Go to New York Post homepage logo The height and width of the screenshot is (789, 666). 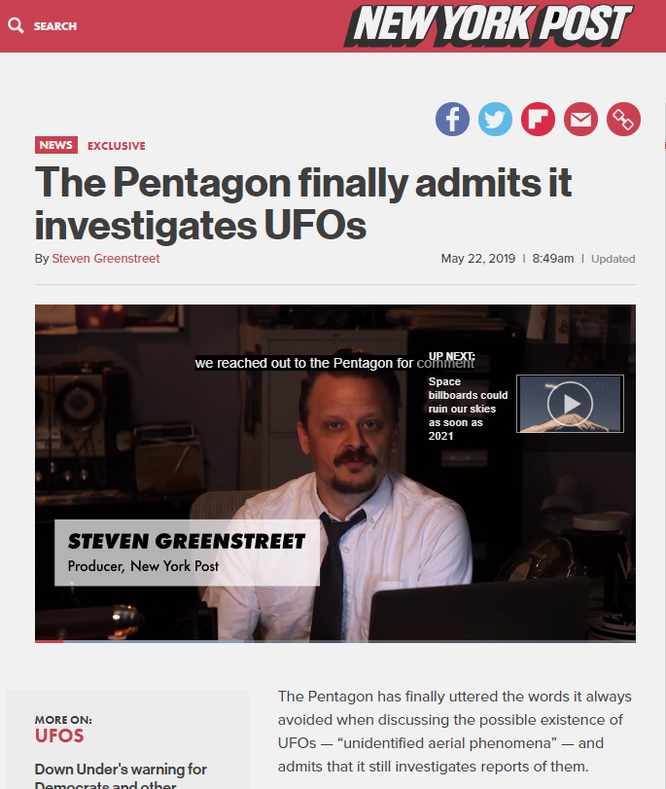[x=487, y=26]
